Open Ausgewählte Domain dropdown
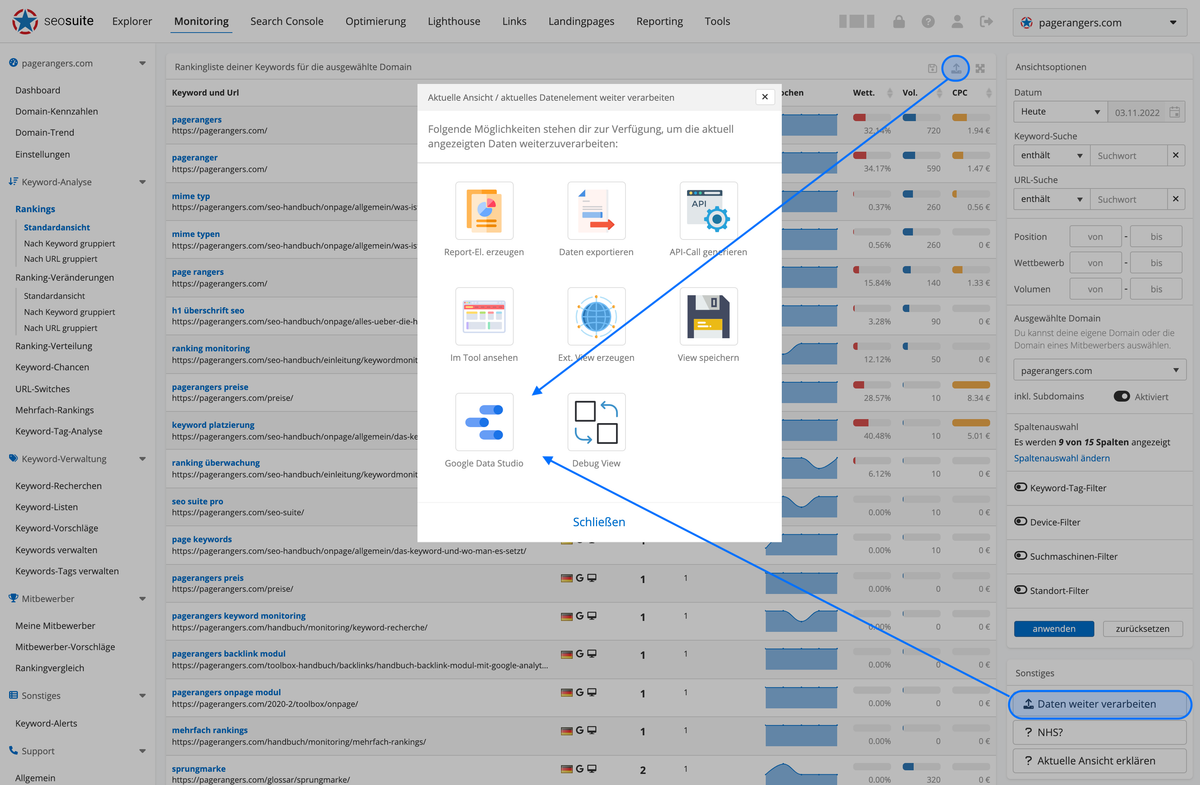Image resolution: width=1200 pixels, height=785 pixels. 1100,370
